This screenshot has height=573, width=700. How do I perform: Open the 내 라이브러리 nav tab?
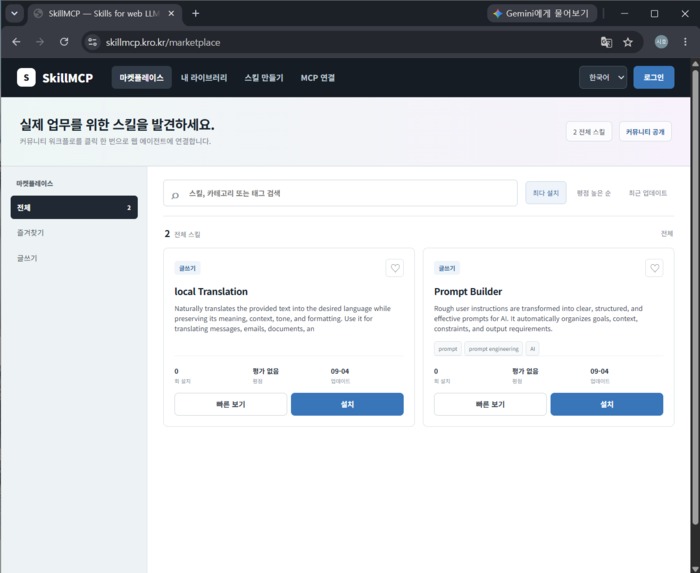(204, 78)
